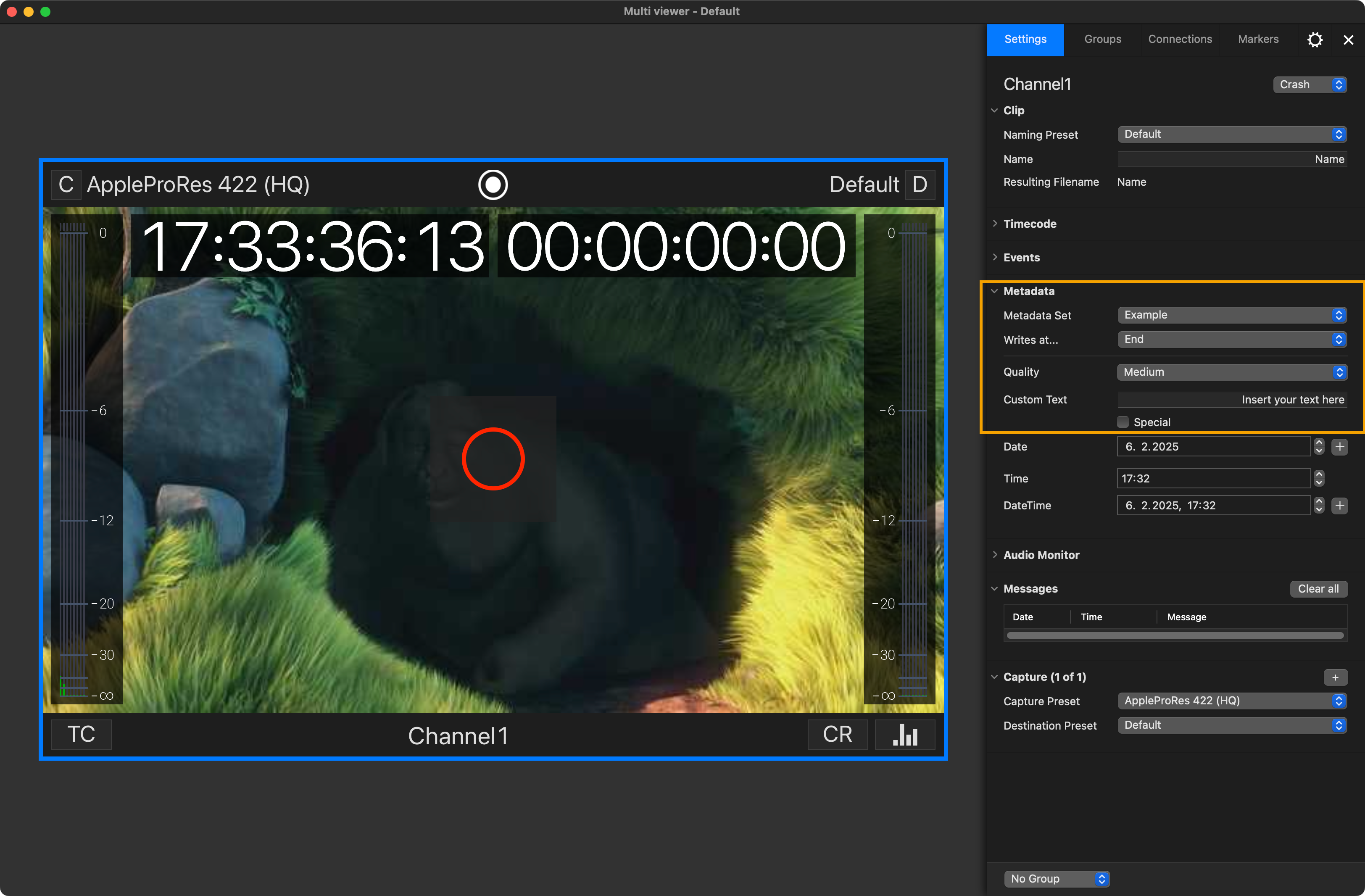Open the Naming Preset dropdown
The image size is (1365, 896).
tap(1232, 134)
